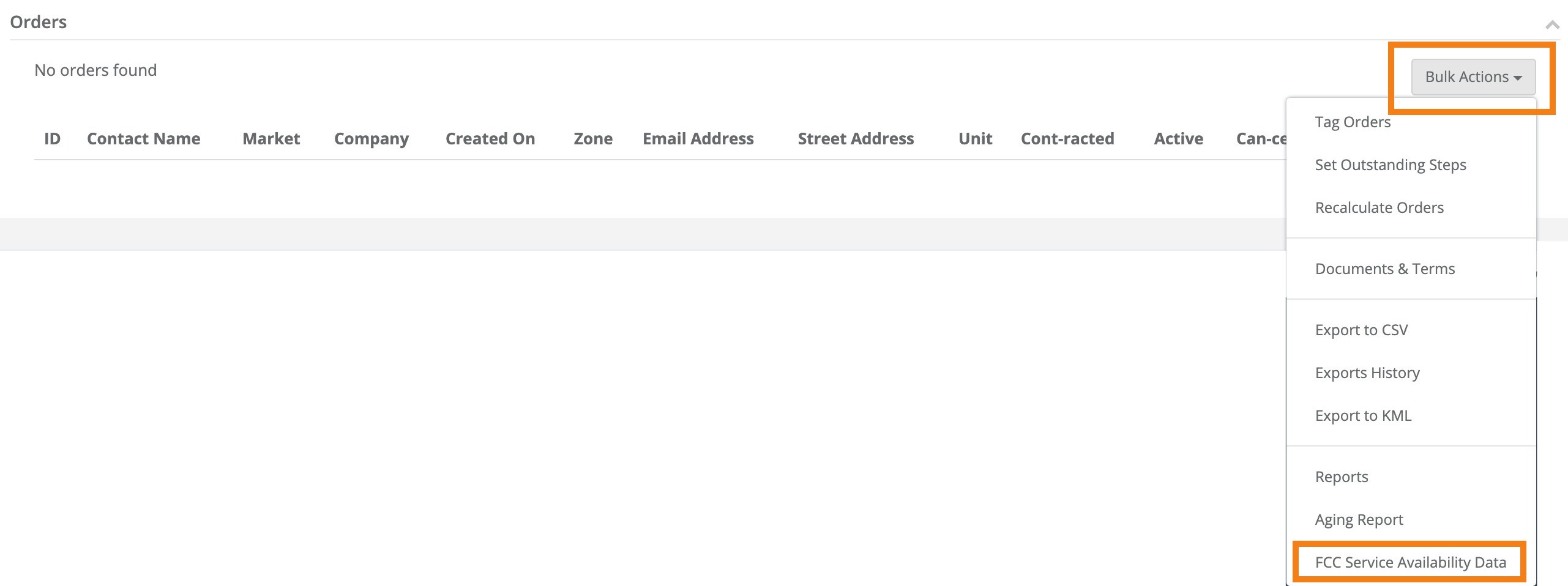1568x586 pixels.
Task: Click the Email Address column header
Action: [x=698, y=138]
